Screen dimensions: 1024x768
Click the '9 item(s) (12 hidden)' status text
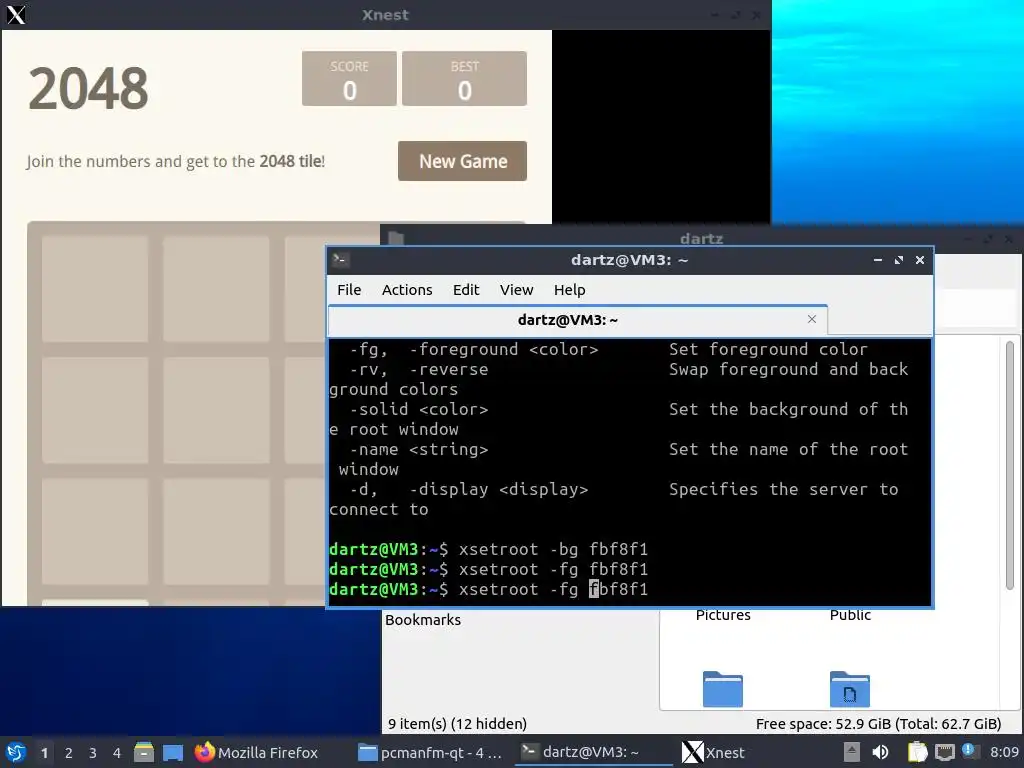[457, 724]
